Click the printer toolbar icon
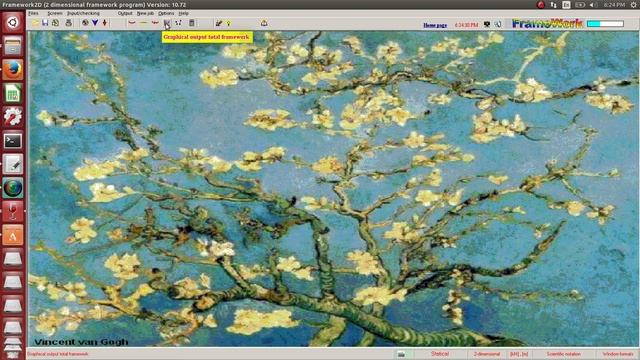 click(68, 23)
